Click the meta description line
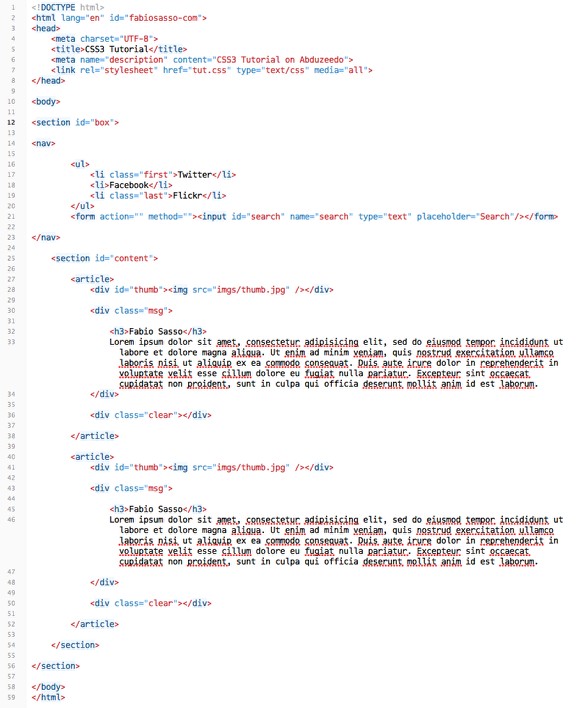The image size is (580, 708). click(202, 60)
